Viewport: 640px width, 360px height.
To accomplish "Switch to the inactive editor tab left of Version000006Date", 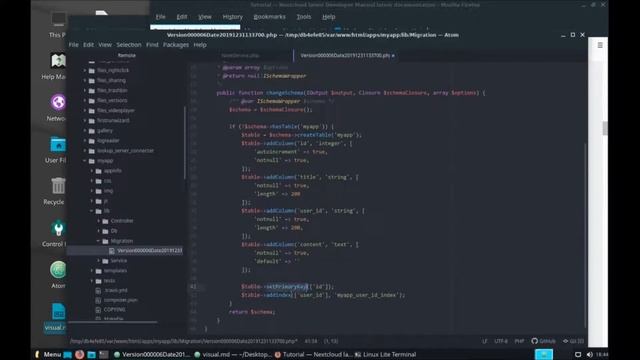I will pos(240,56).
